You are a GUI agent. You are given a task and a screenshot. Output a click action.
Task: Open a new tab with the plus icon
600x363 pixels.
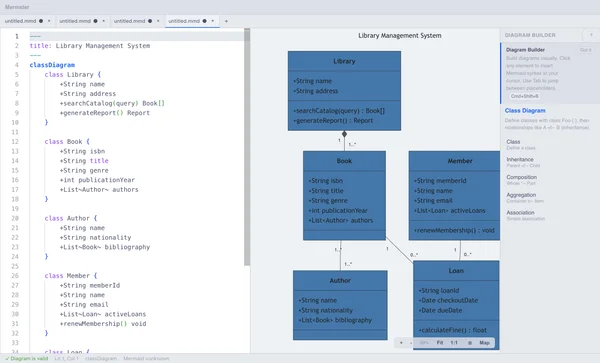click(226, 21)
